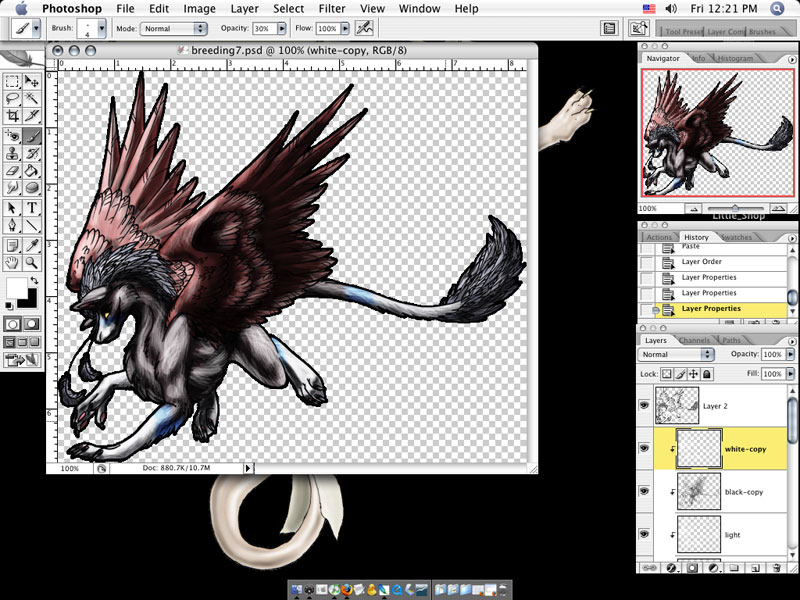The height and width of the screenshot is (600, 800).
Task: Open the background color swatch
Action: (x=30, y=301)
